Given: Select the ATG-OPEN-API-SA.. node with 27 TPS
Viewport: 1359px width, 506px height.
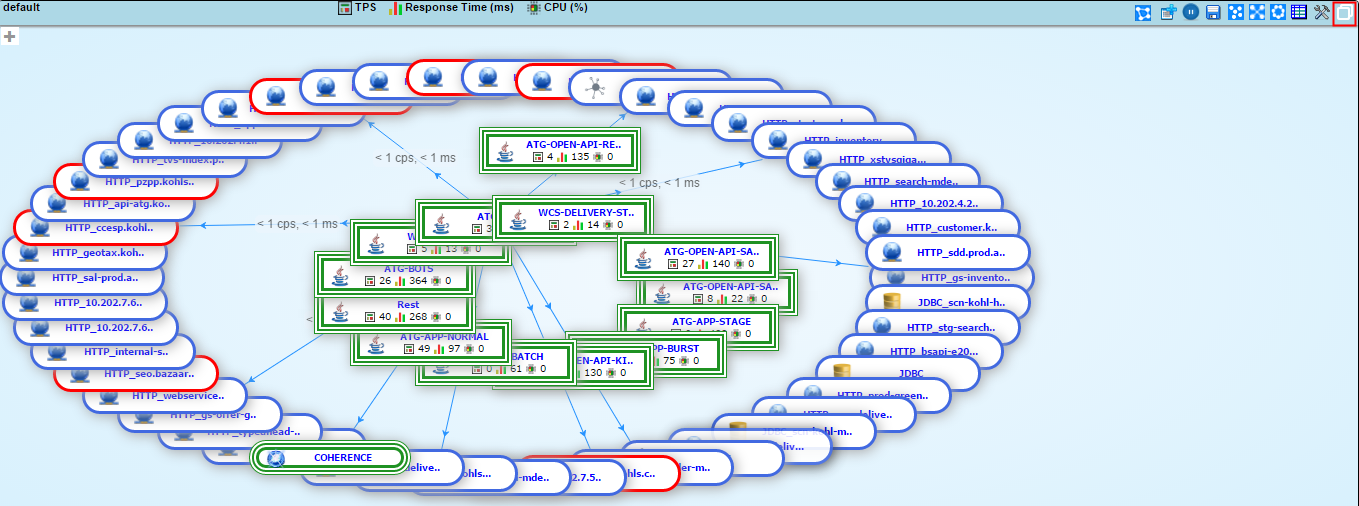Looking at the screenshot, I should [x=697, y=257].
